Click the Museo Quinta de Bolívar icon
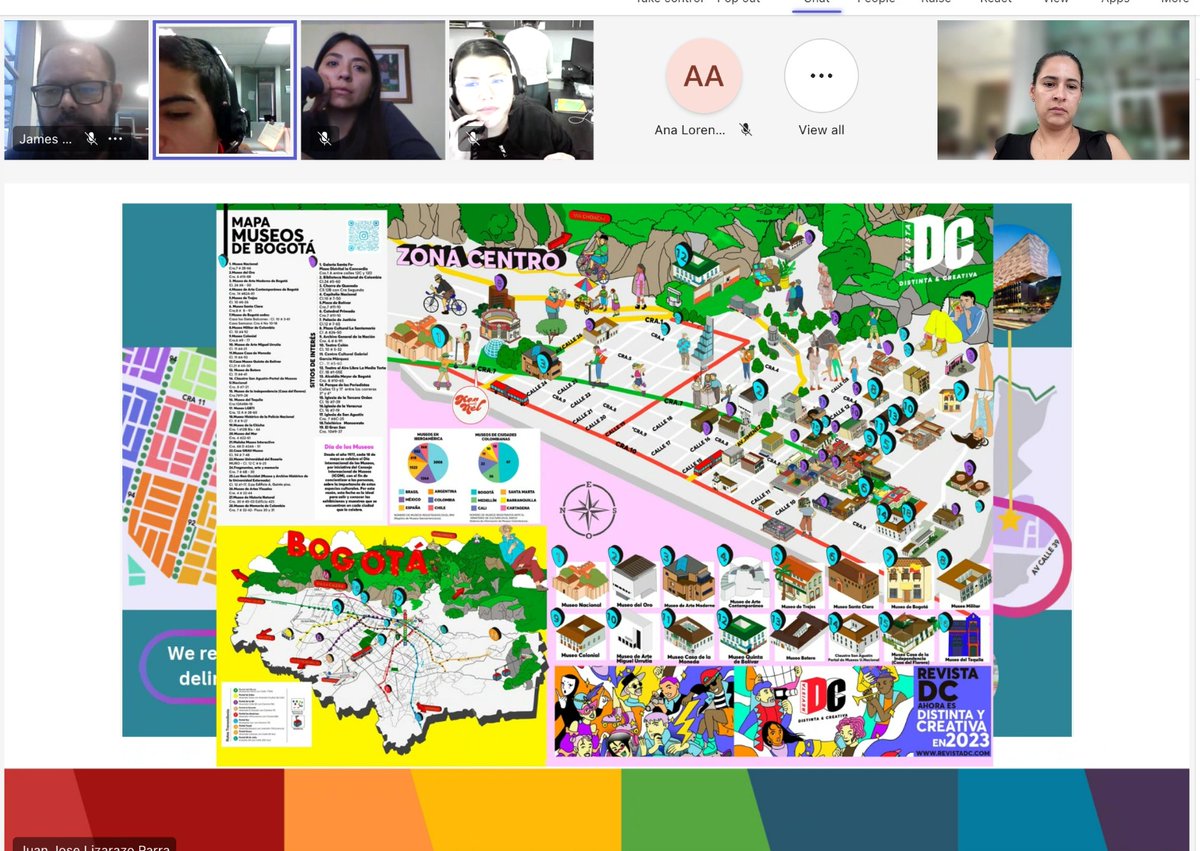 click(744, 633)
